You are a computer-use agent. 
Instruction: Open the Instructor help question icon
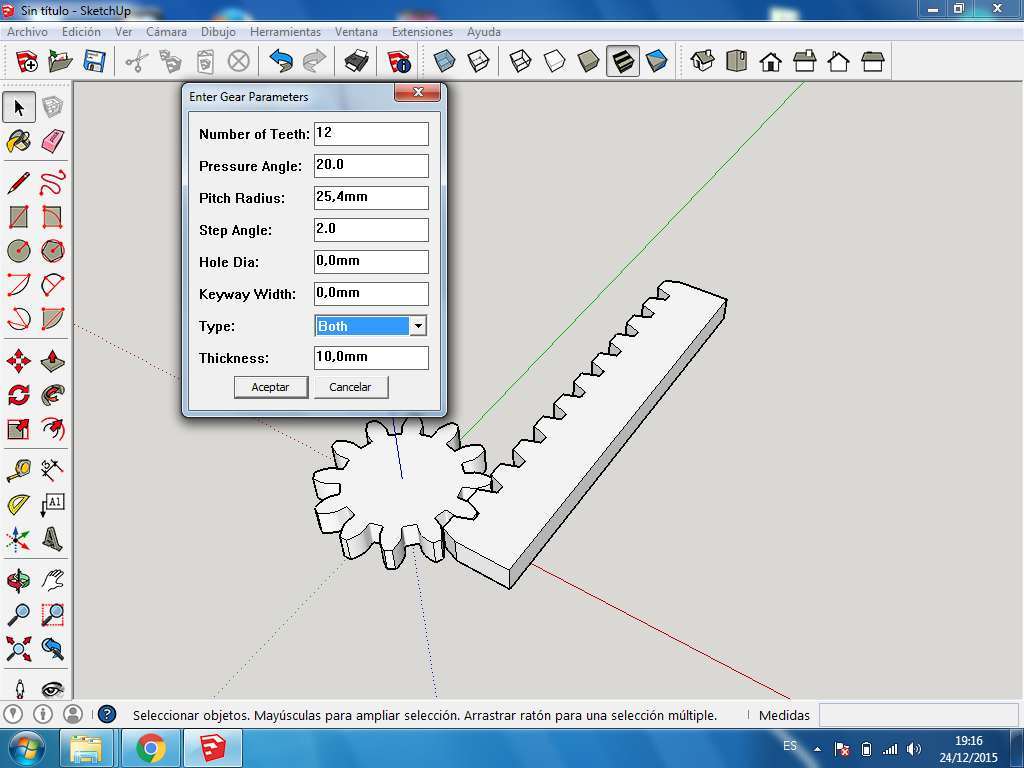[x=106, y=714]
